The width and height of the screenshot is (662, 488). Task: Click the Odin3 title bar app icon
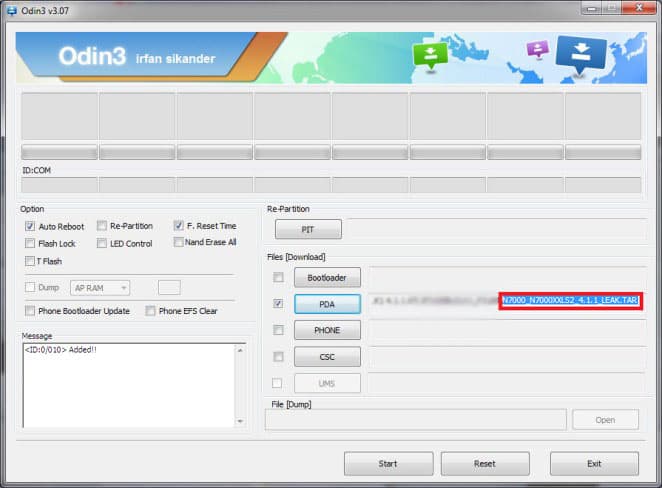(x=11, y=11)
